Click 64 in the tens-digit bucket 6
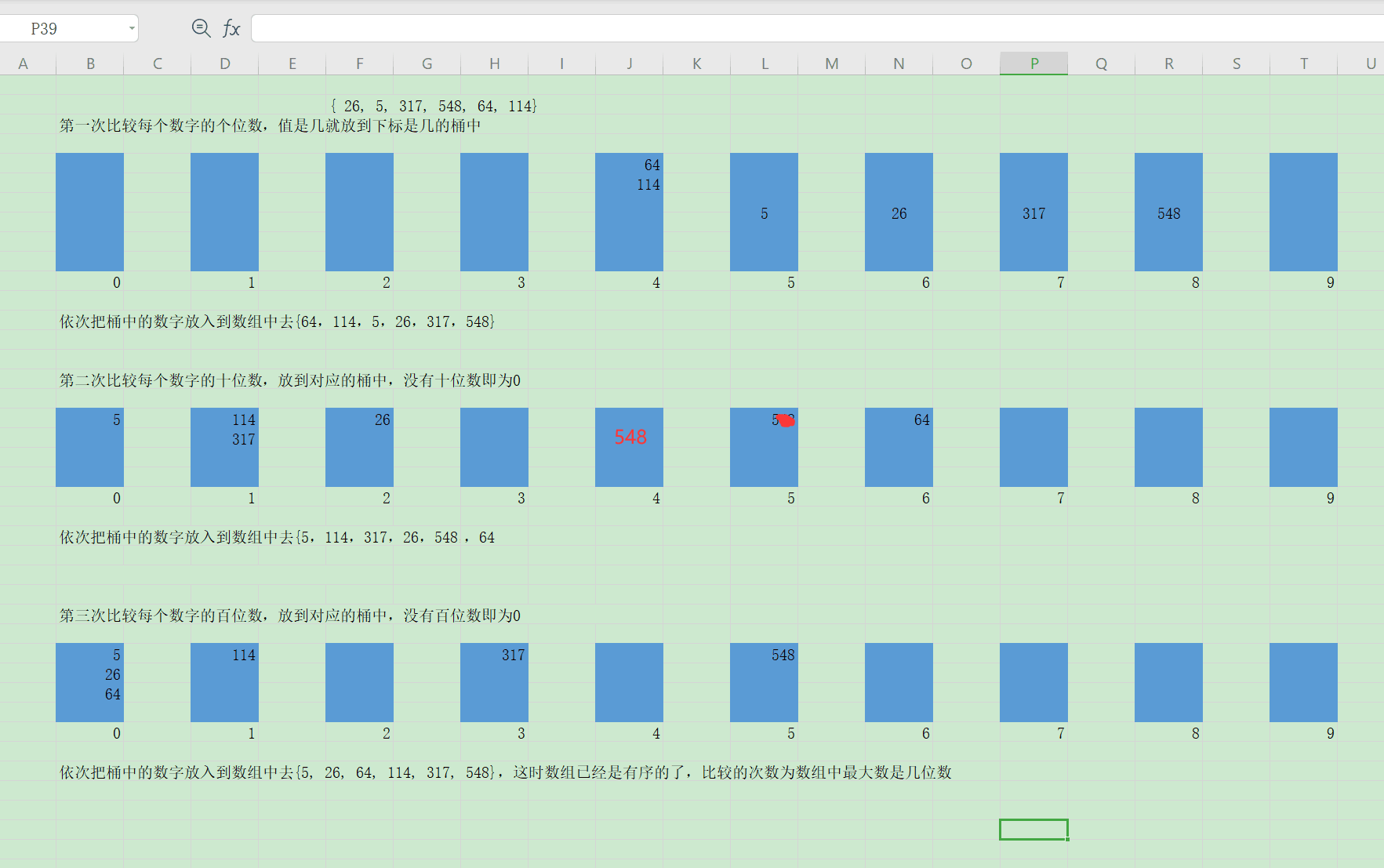 922,419
